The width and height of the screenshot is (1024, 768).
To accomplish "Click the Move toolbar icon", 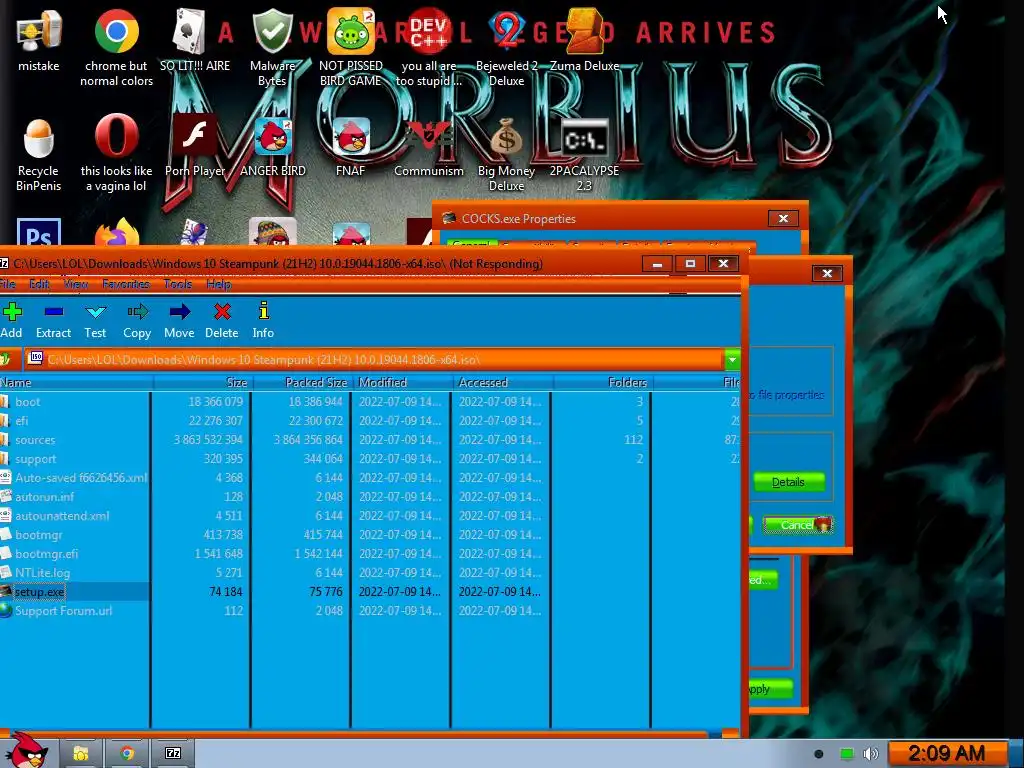I will point(179,321).
